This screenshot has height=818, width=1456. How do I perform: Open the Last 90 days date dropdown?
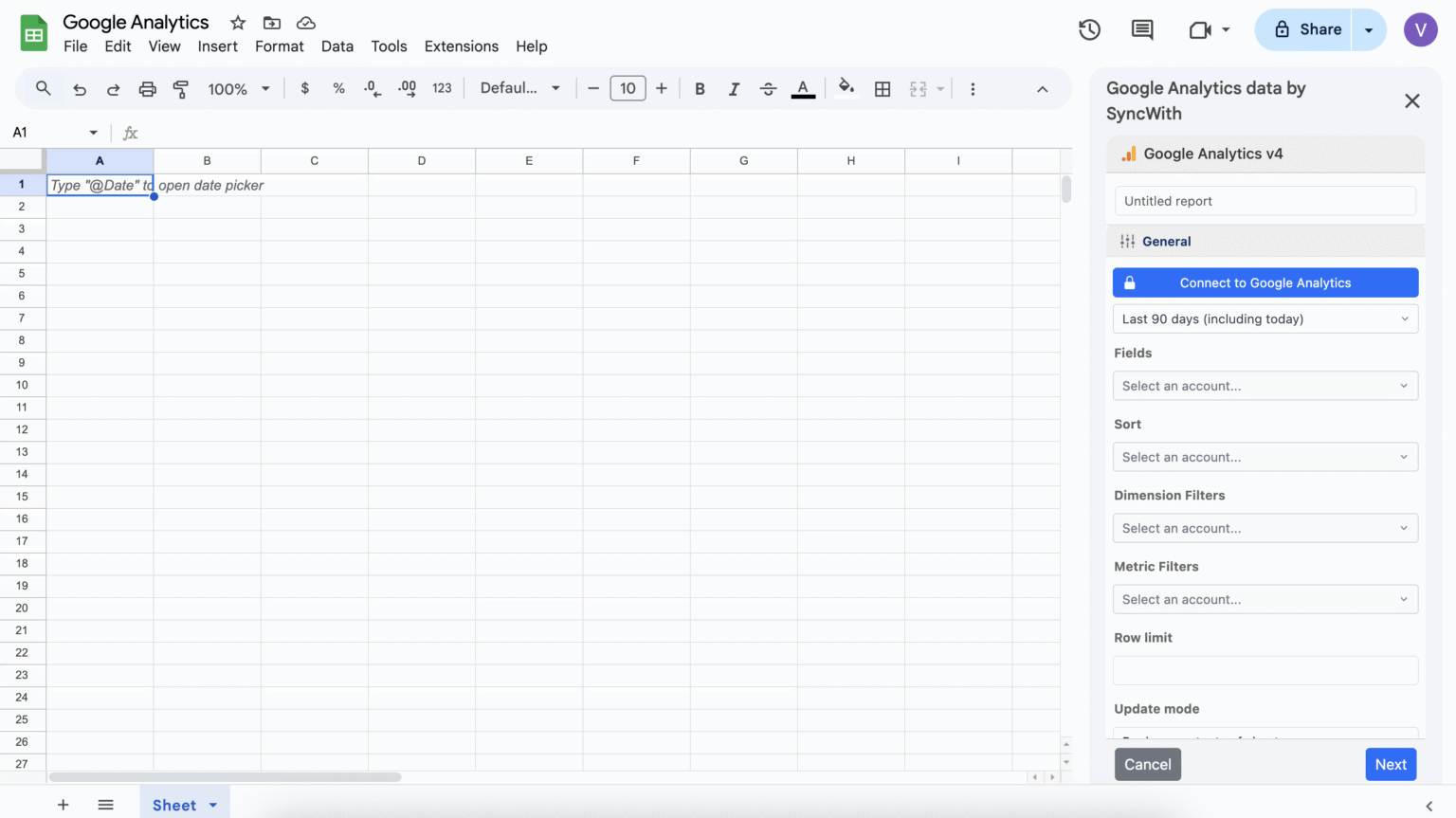tap(1265, 318)
